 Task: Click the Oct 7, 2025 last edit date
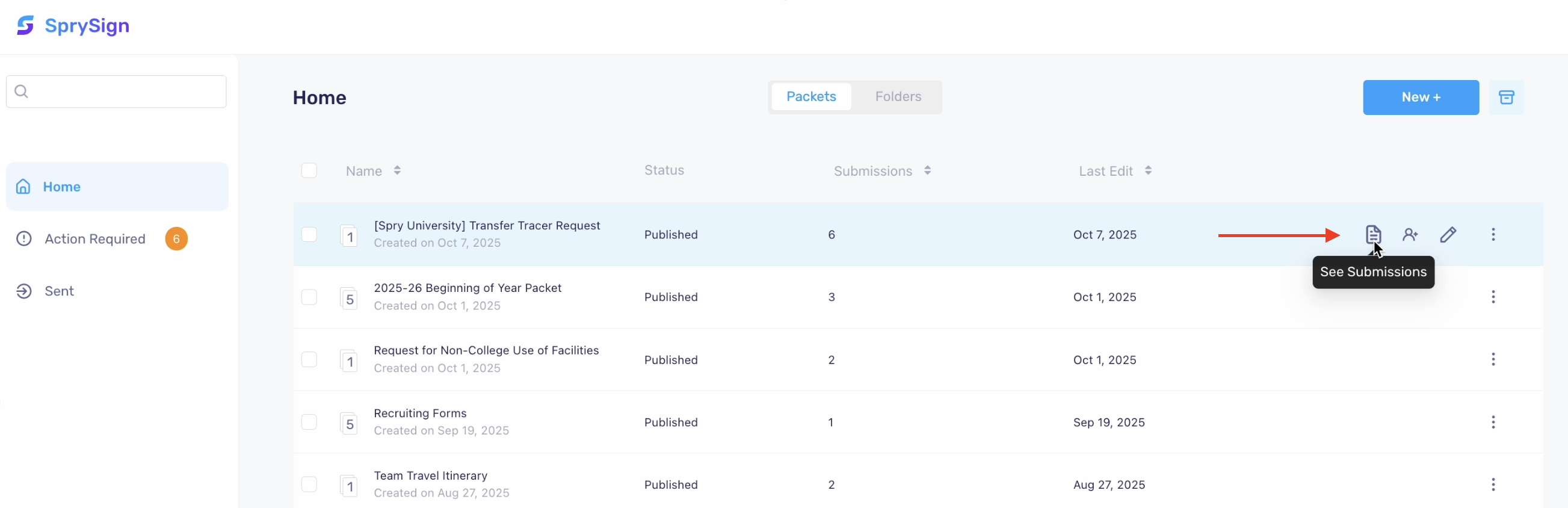1104,235
